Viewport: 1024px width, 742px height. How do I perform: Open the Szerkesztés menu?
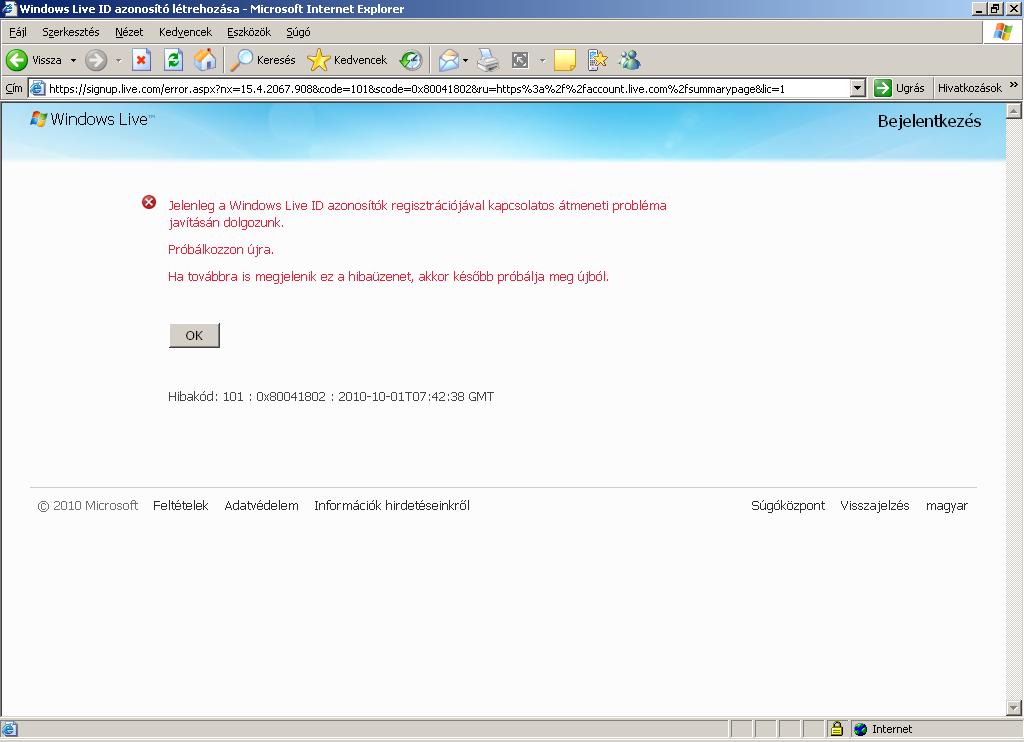point(71,32)
